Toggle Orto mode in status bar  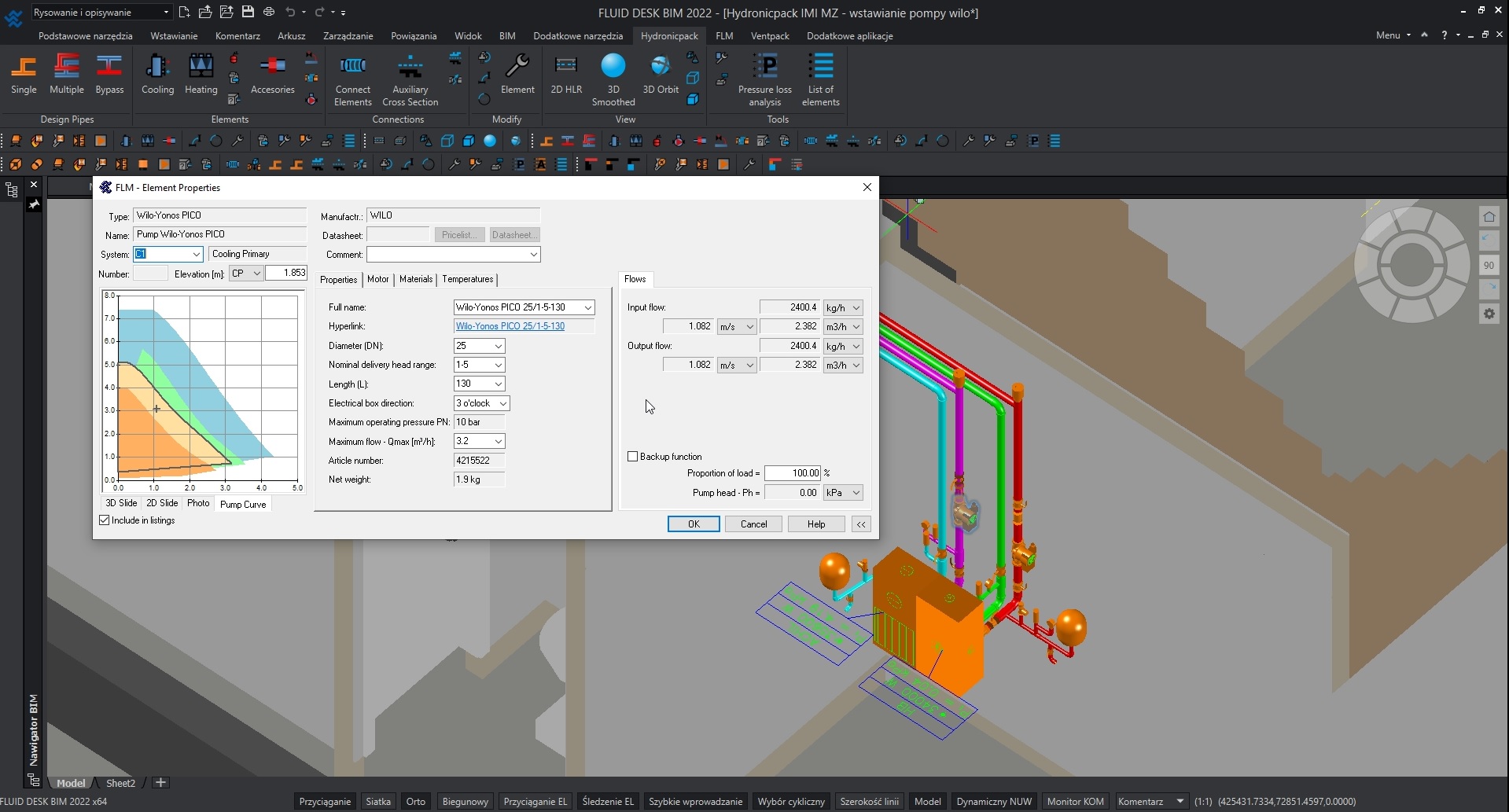point(415,801)
